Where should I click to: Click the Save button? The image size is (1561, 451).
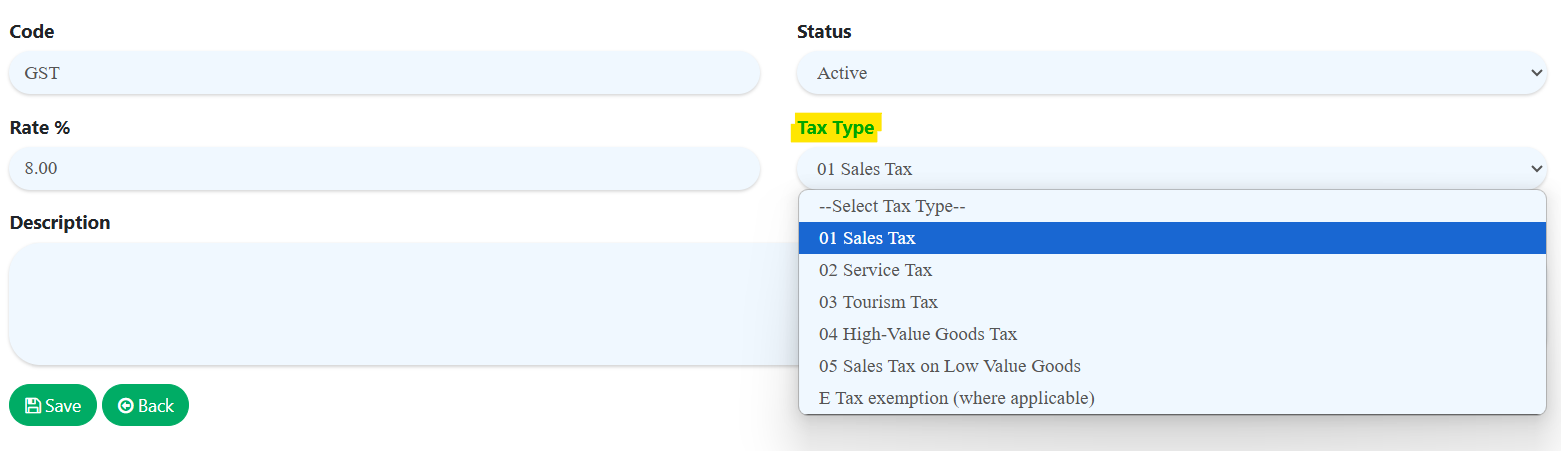click(x=53, y=405)
